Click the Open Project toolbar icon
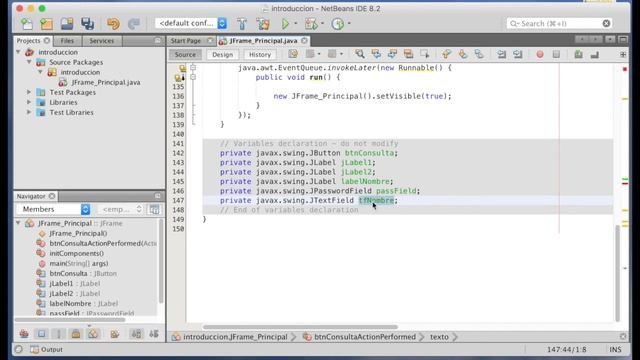Image resolution: width=640 pixels, height=360 pixels. (67, 24)
